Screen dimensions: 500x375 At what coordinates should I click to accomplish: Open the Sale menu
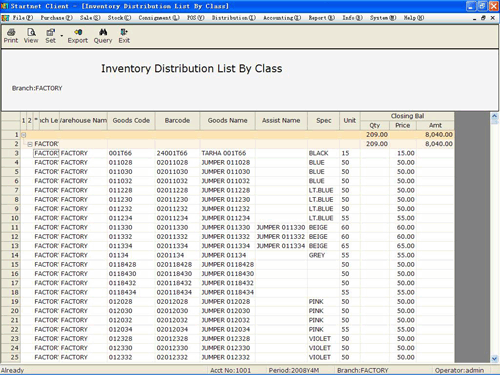(90, 18)
